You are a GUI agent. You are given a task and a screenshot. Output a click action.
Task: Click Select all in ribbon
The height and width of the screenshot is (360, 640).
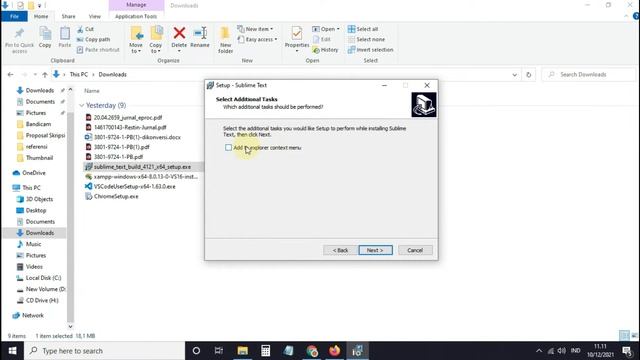[363, 29]
